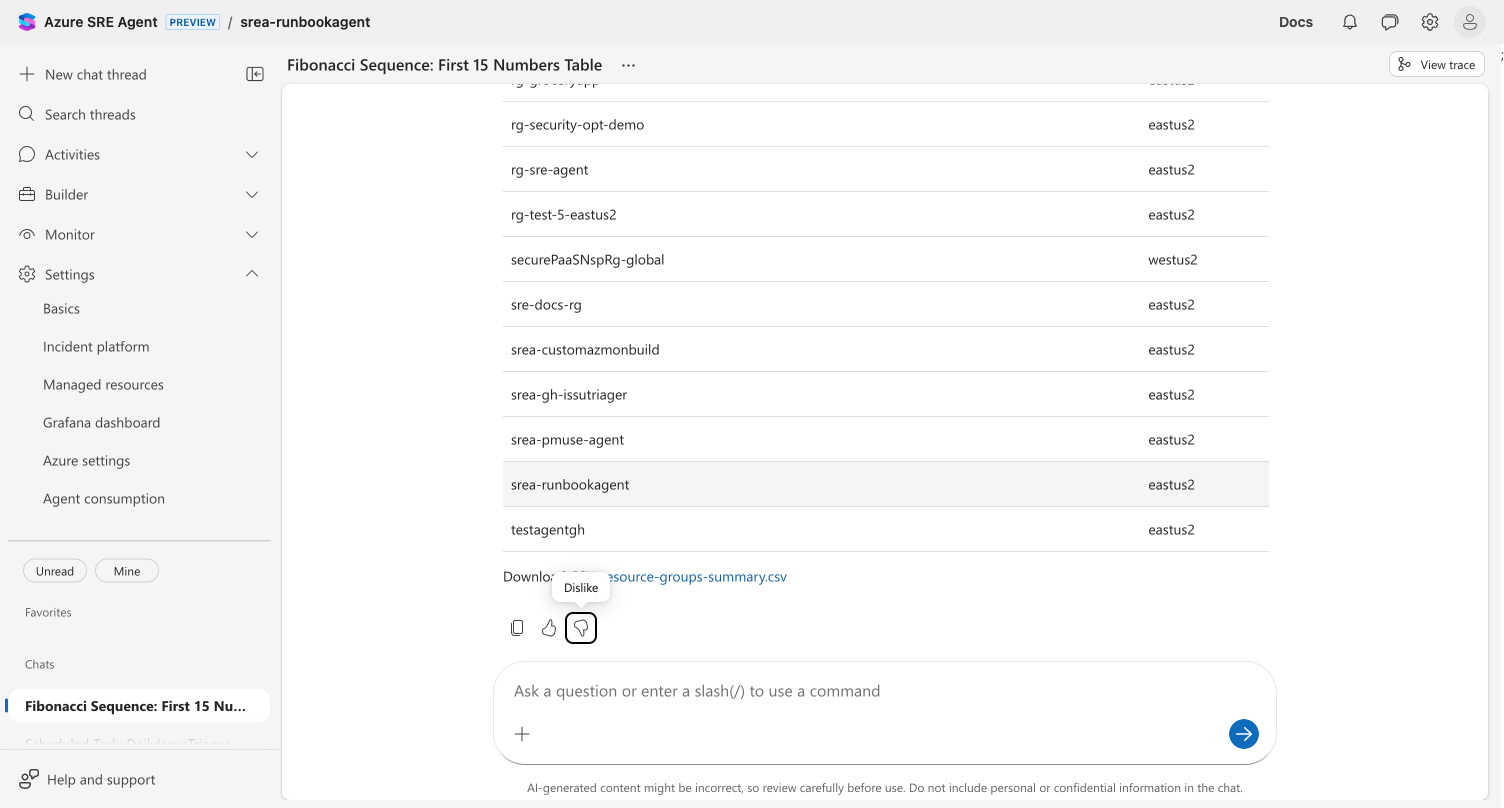Click the Chats section label
1504x808 pixels.
pyautogui.click(x=40, y=664)
